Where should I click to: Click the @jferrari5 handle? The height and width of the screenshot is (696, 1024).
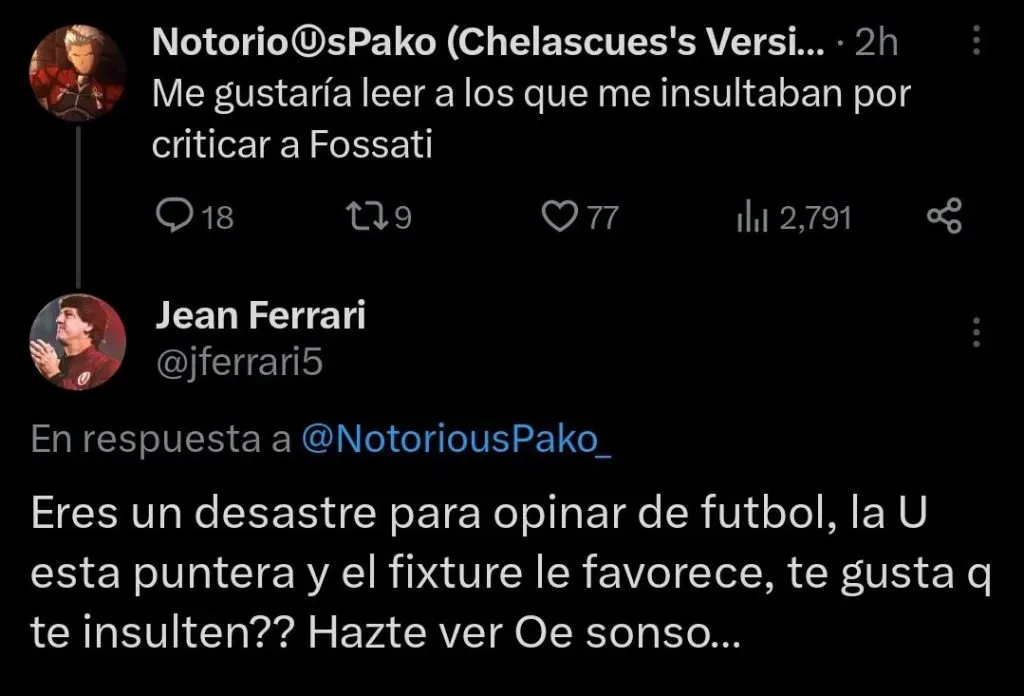pos(239,363)
